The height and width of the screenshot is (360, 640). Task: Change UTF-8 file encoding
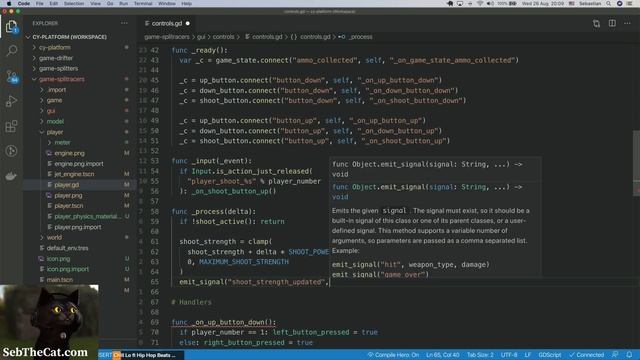509,355
